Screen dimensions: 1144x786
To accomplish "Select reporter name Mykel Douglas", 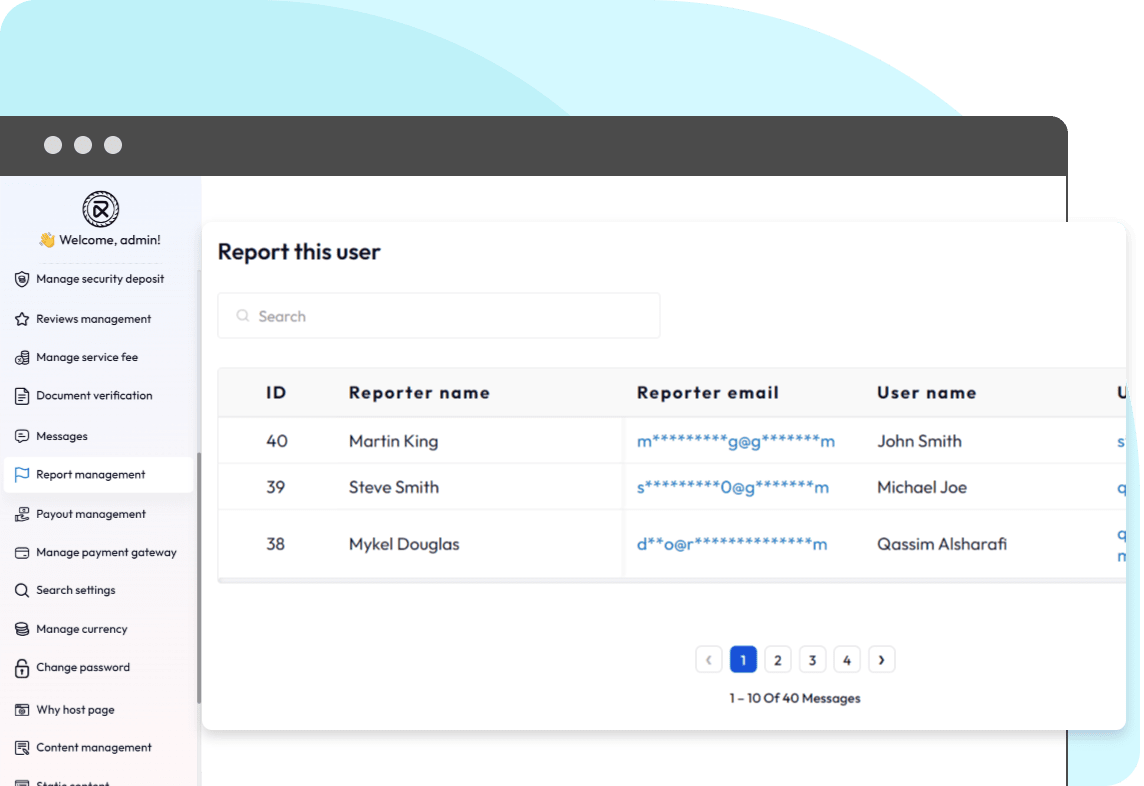I will [x=403, y=544].
